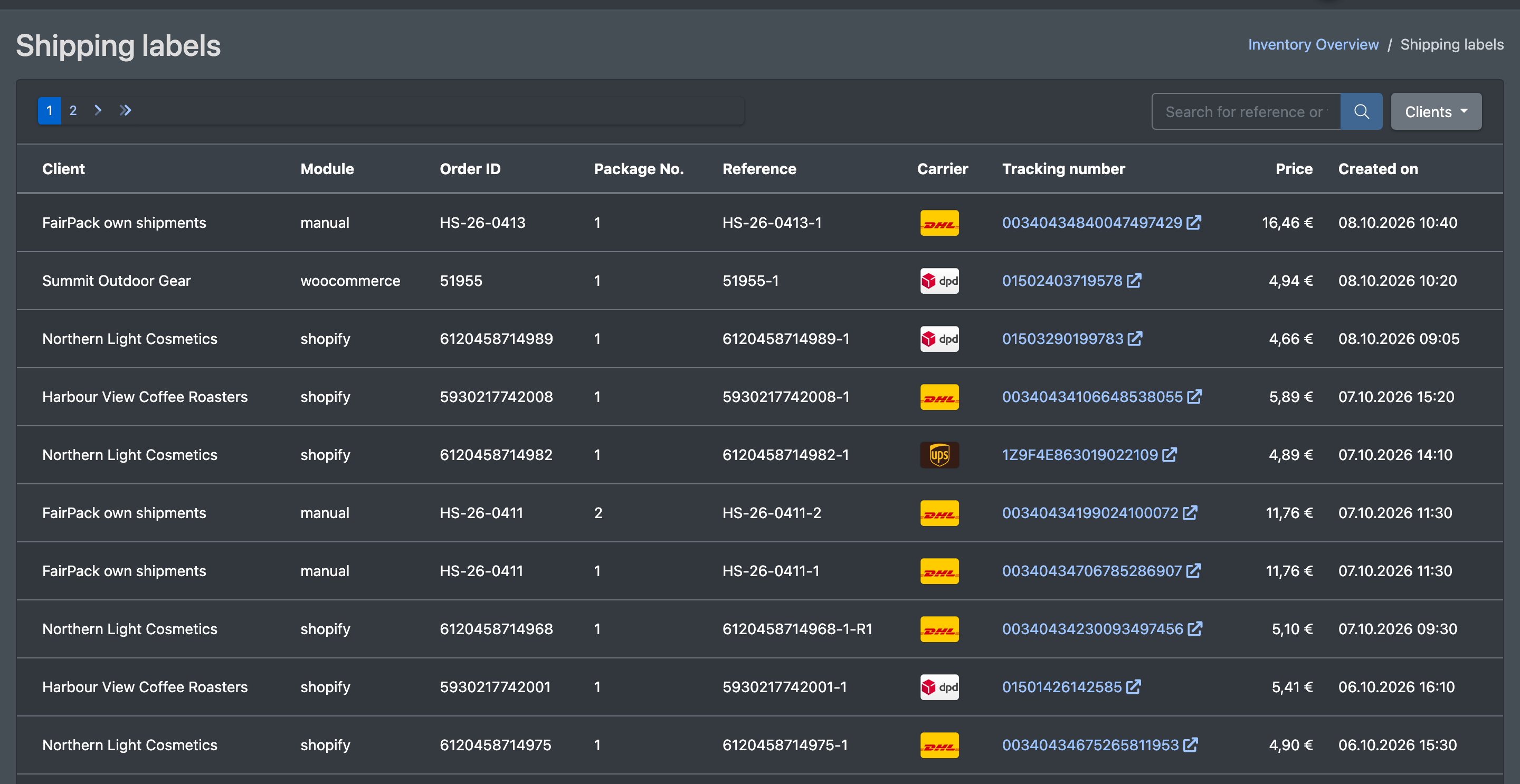
Task: Click dpd logo in order 51955 row
Action: click(x=939, y=281)
